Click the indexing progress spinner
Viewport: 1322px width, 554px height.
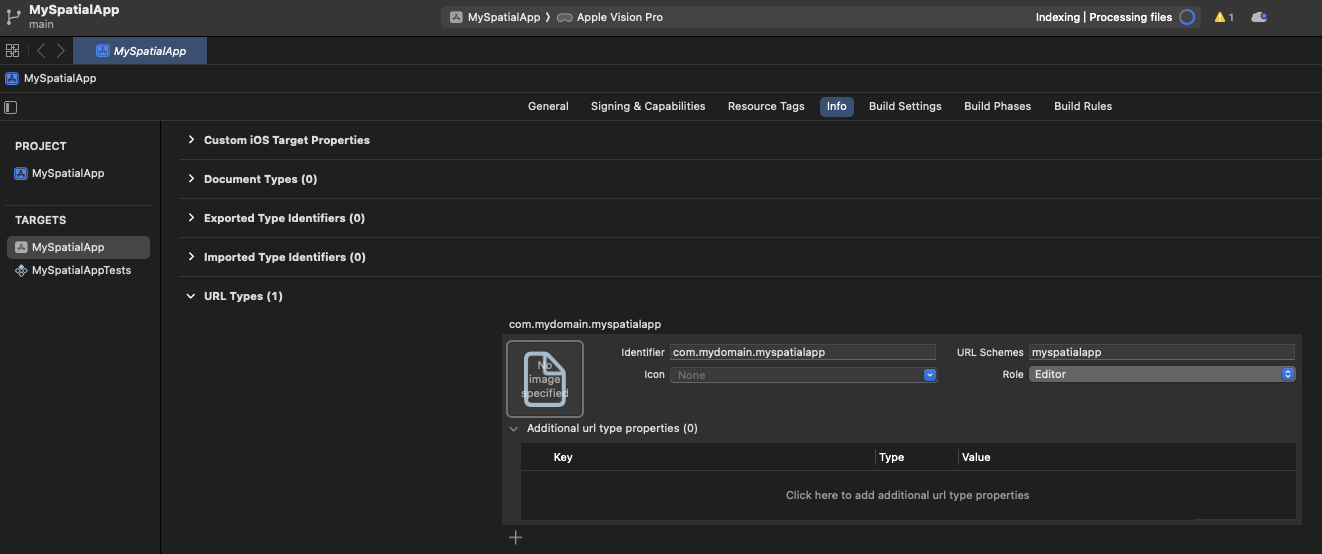pos(1187,17)
